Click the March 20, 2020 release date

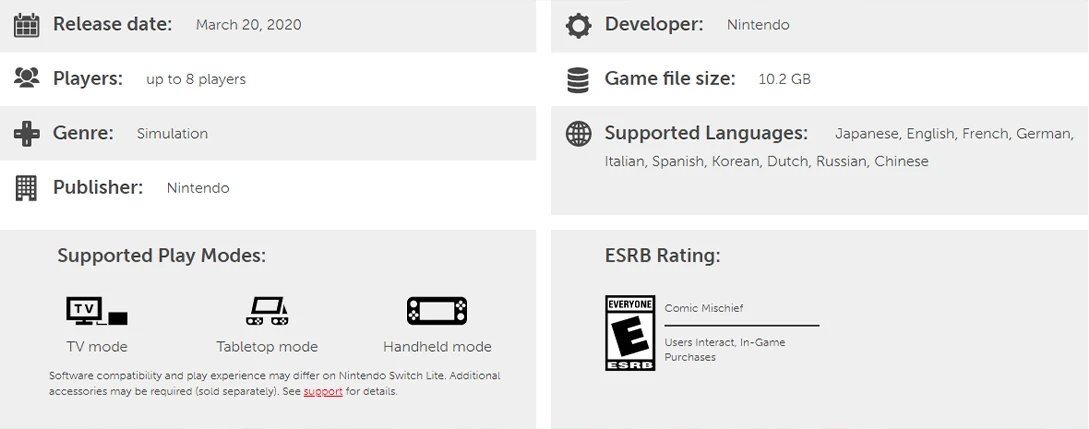249,25
